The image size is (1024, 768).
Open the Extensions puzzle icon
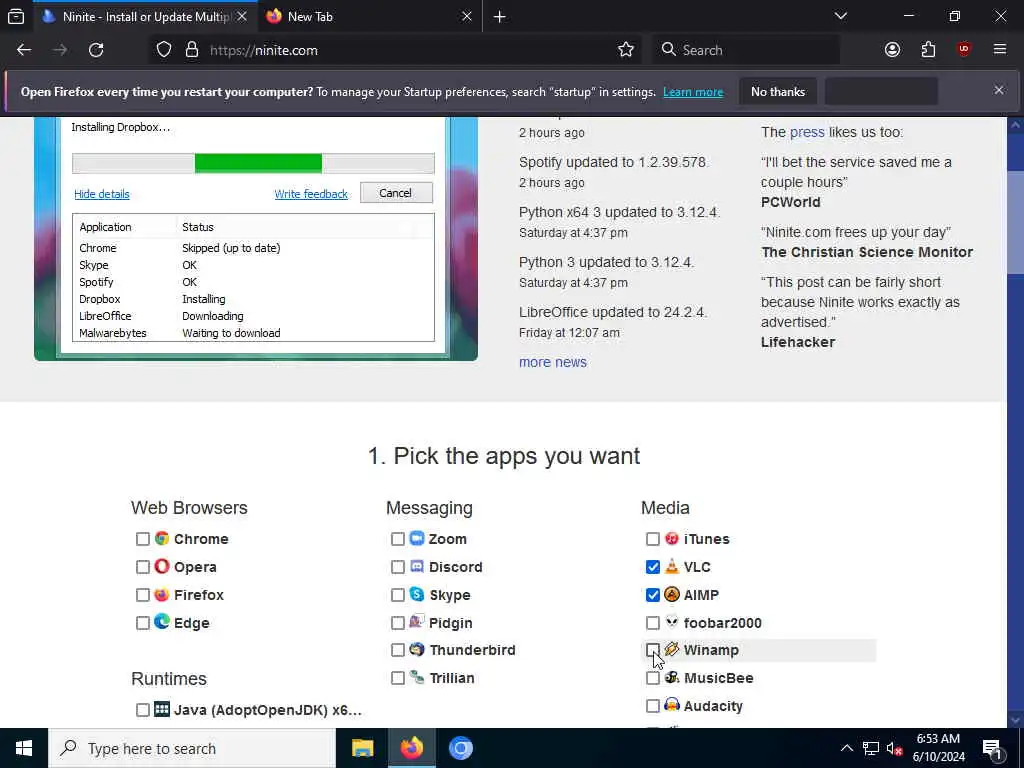[928, 50]
